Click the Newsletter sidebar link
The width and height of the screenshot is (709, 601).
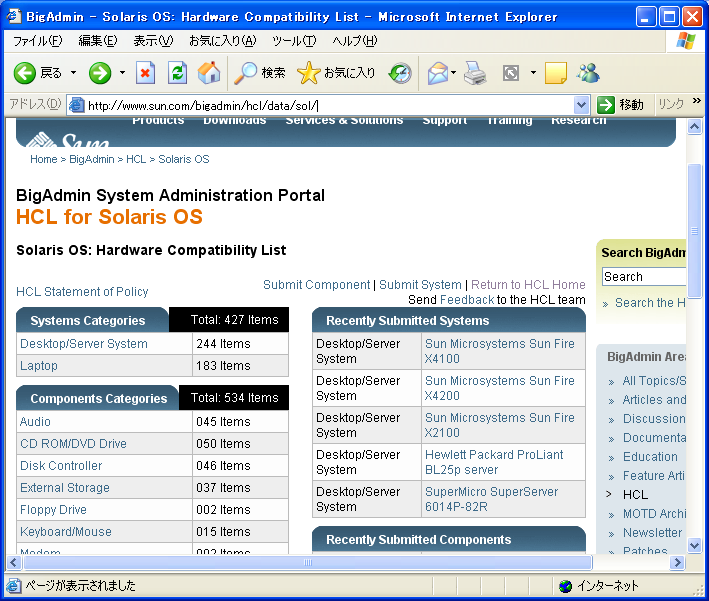[x=652, y=533]
